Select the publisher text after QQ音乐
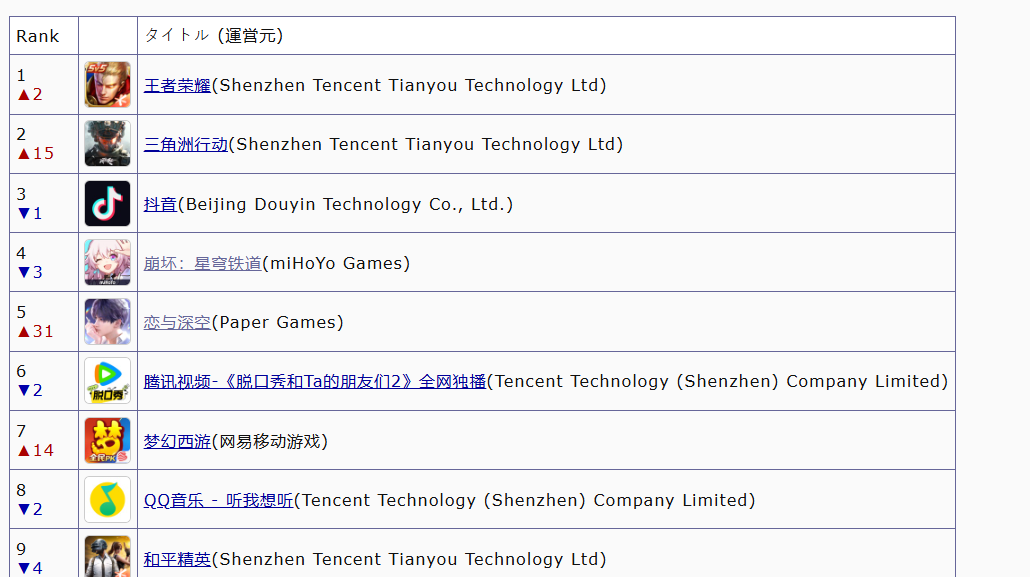 click(x=525, y=501)
